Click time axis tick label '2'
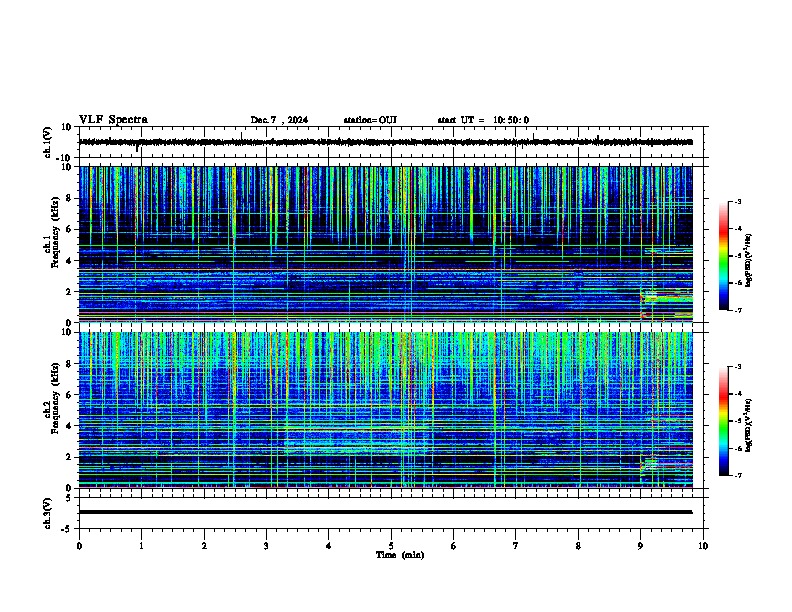This screenshot has width=792, height=612. 204,546
